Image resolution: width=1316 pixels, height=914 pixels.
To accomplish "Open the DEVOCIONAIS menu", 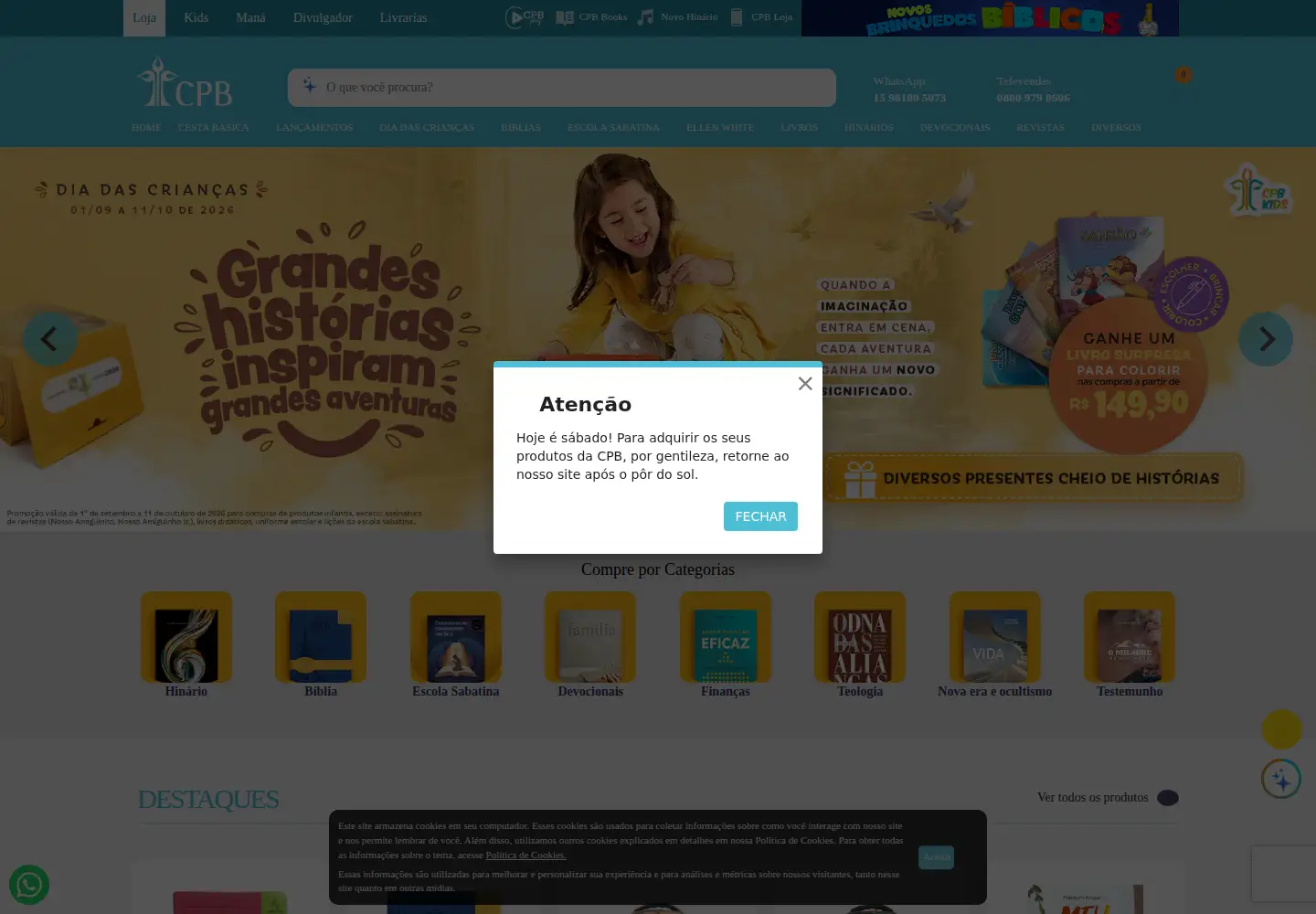I will tap(955, 127).
